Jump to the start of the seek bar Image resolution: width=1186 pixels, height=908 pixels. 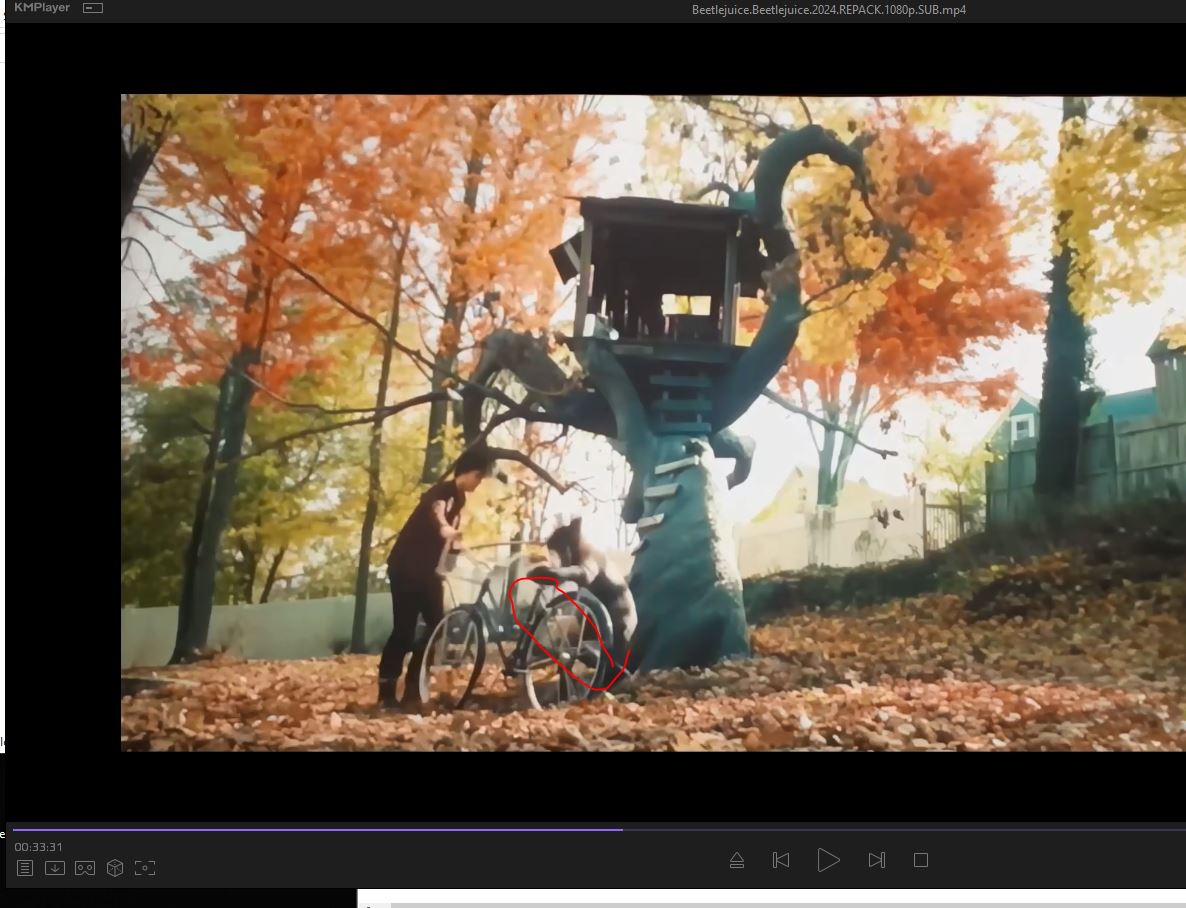(x=13, y=829)
